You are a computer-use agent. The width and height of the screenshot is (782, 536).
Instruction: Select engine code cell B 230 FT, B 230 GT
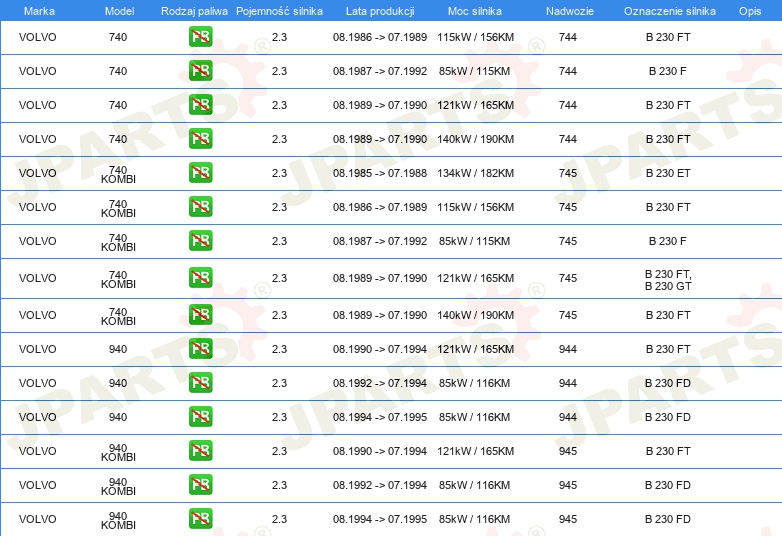click(x=668, y=280)
